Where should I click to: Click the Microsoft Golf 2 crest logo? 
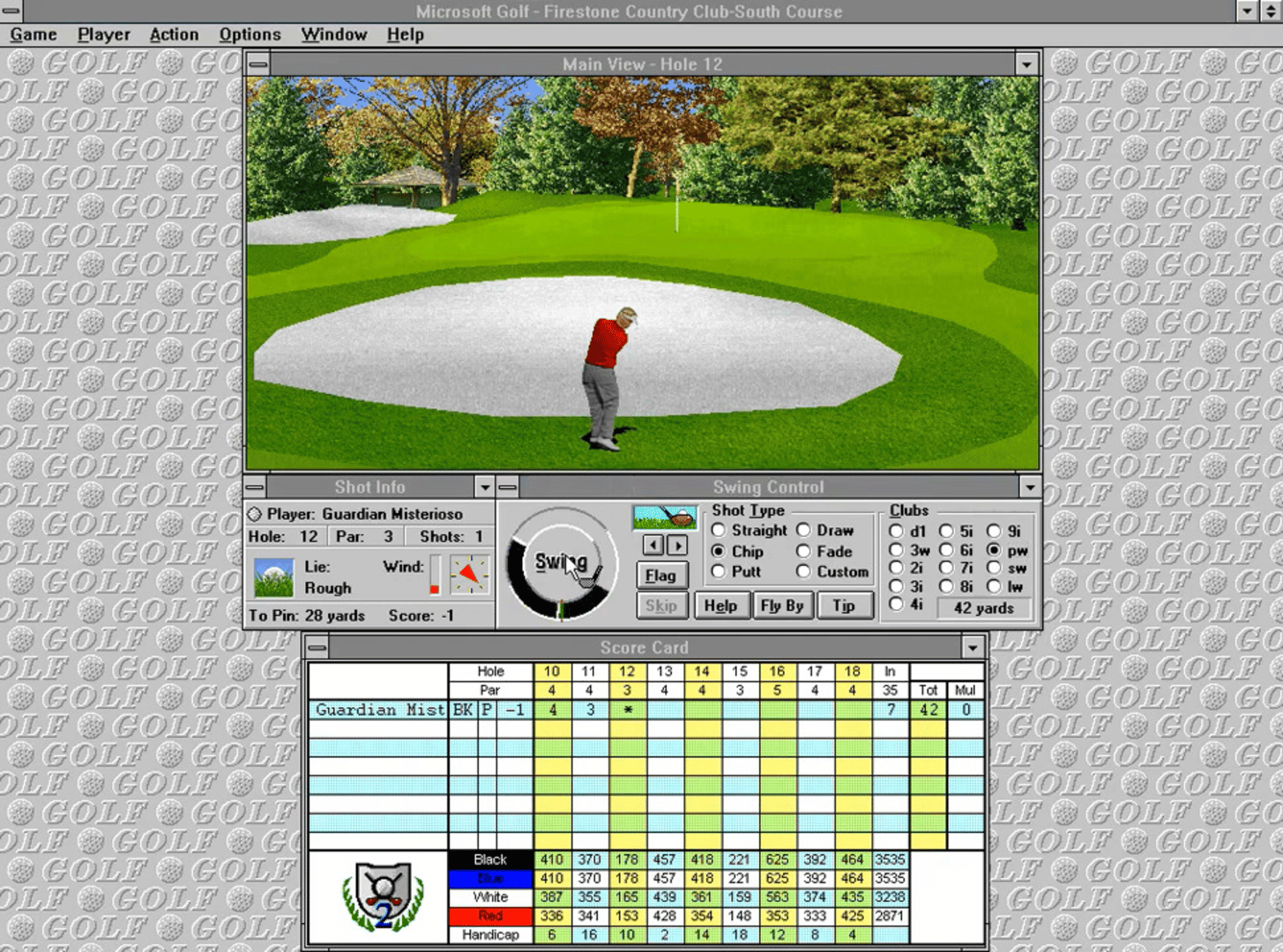pos(383,897)
